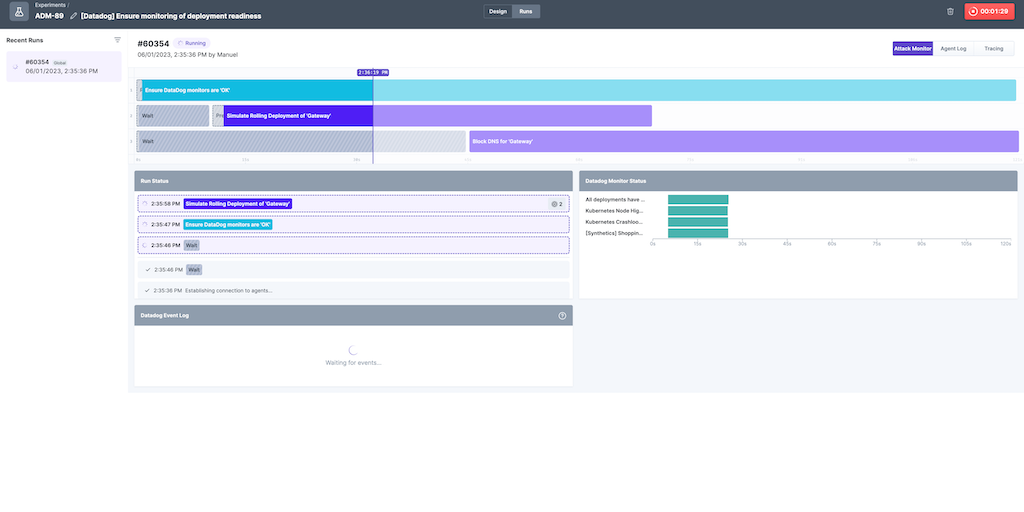The width and height of the screenshot is (1024, 512).
Task: Click the Run Status panel header
Action: [353, 180]
